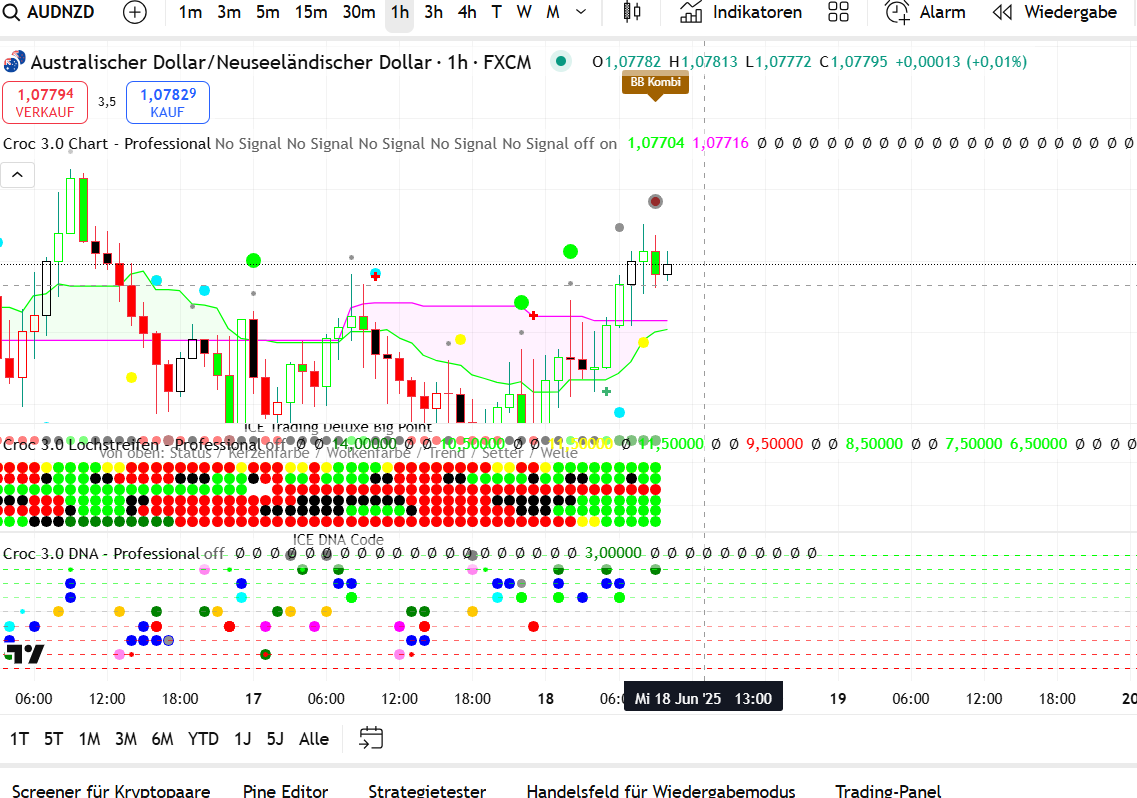Open the layout templates grid icon
The image size is (1137, 798).
click(x=839, y=12)
